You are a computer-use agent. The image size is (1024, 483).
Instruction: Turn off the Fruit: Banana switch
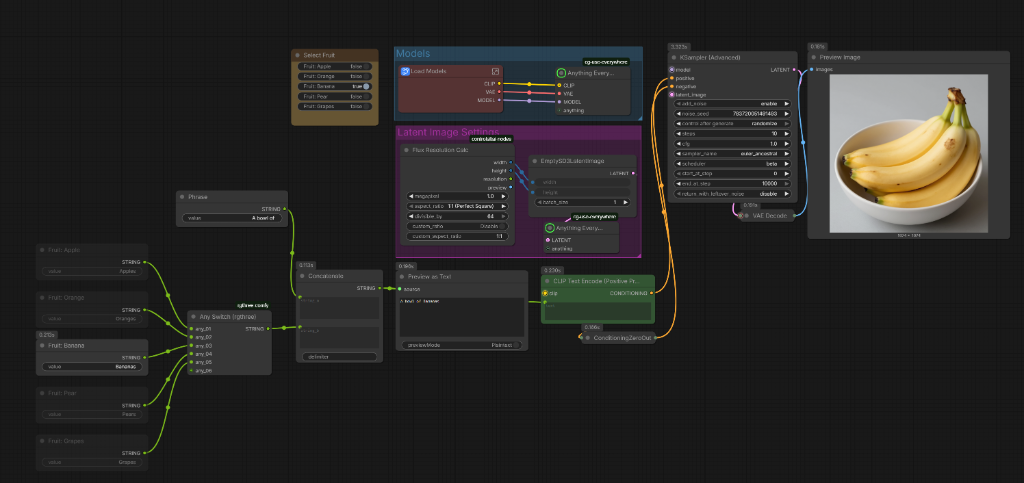click(366, 86)
